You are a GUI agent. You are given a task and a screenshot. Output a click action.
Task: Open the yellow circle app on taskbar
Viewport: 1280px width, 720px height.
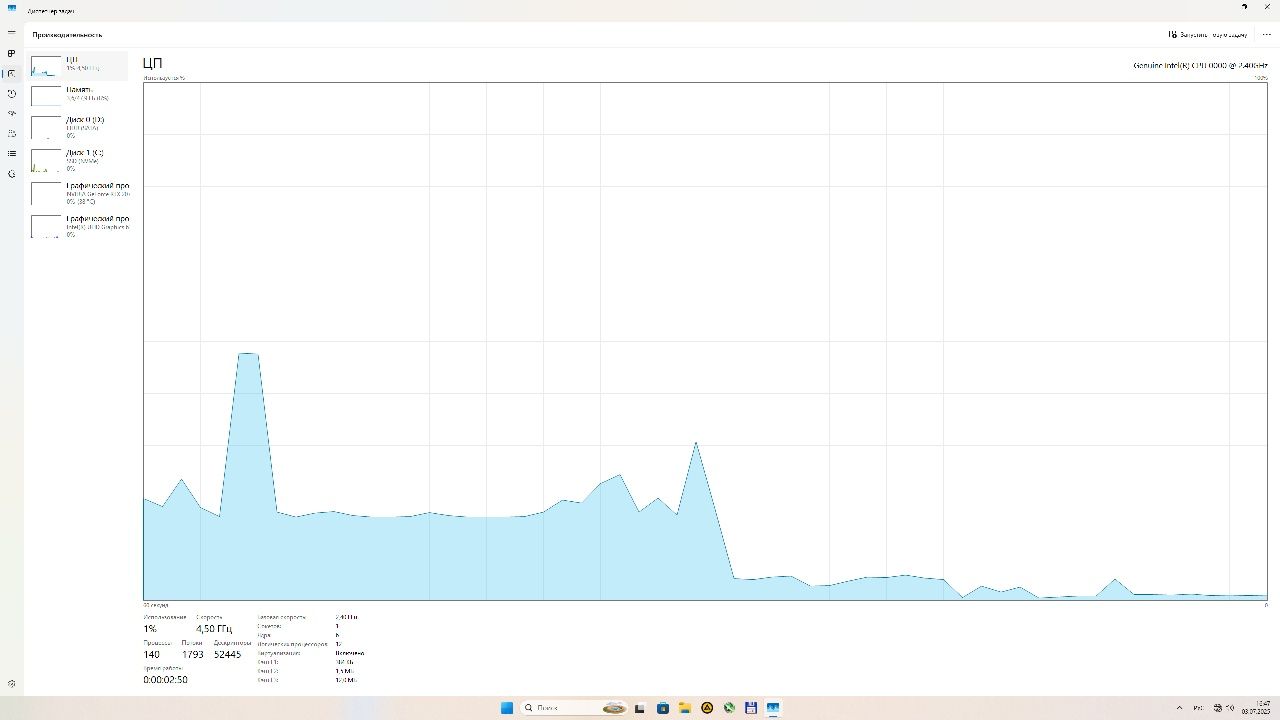click(x=707, y=708)
